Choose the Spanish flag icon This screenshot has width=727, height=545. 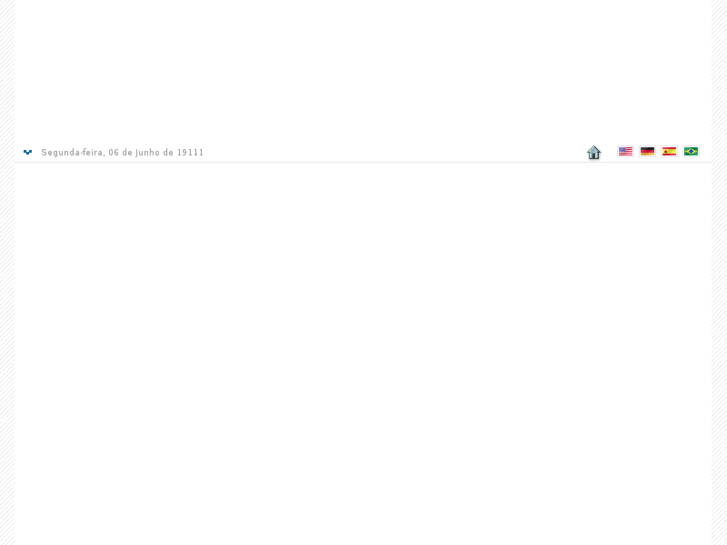pos(669,151)
